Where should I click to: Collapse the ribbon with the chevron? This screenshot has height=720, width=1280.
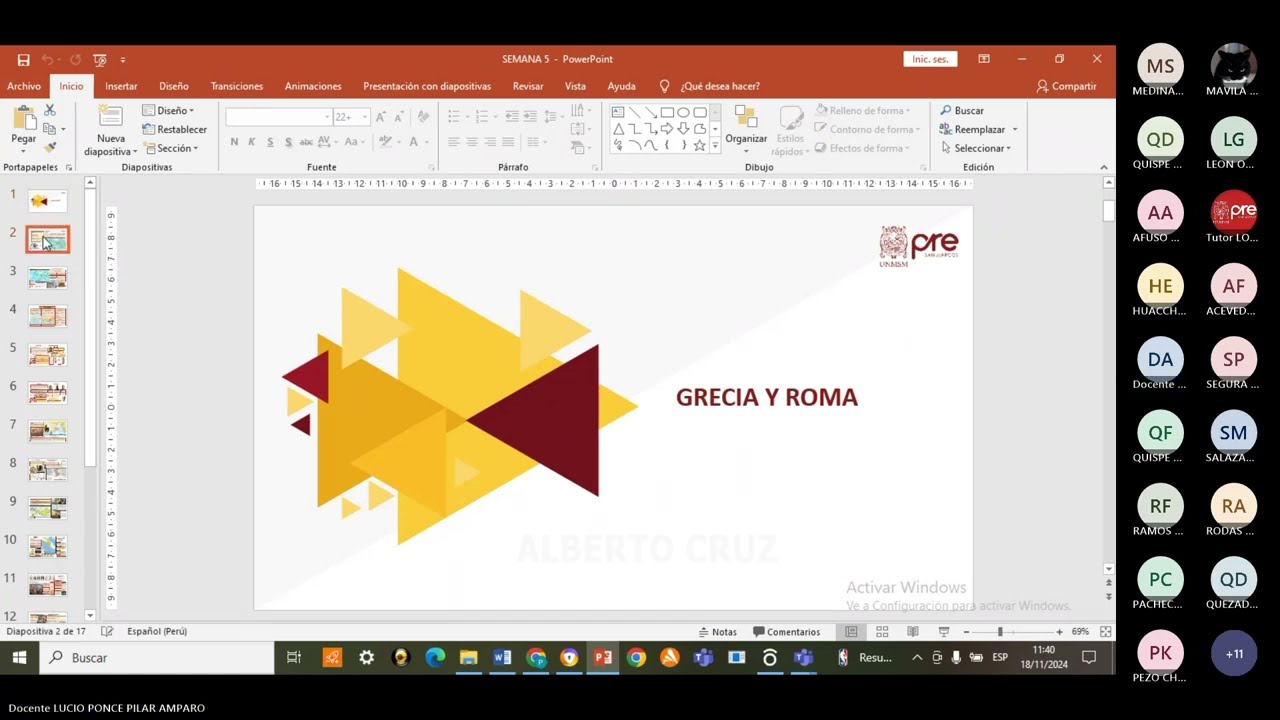point(1104,167)
